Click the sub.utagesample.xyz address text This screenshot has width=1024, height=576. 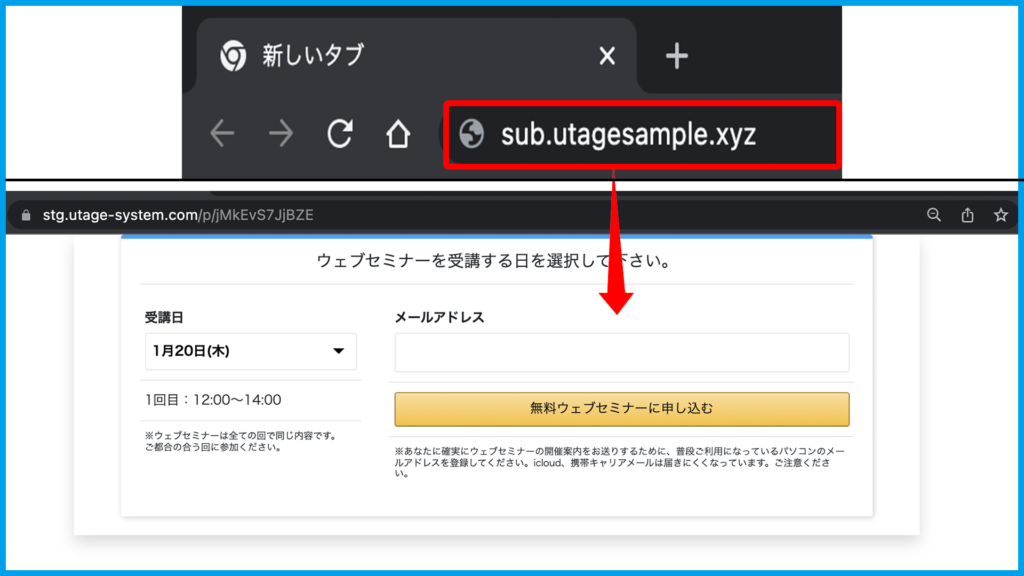click(628, 134)
